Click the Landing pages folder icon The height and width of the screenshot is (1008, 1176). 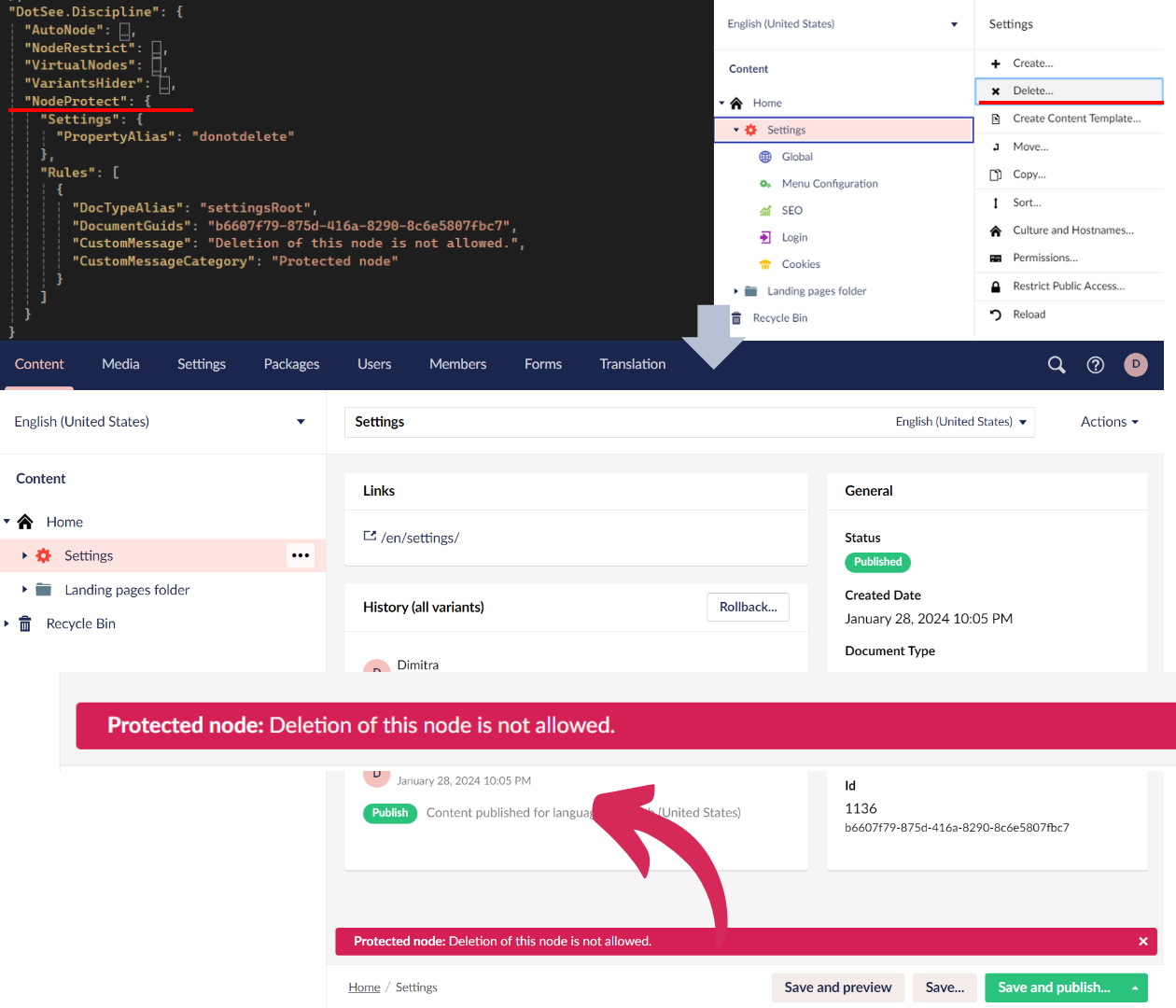pyautogui.click(x=44, y=590)
